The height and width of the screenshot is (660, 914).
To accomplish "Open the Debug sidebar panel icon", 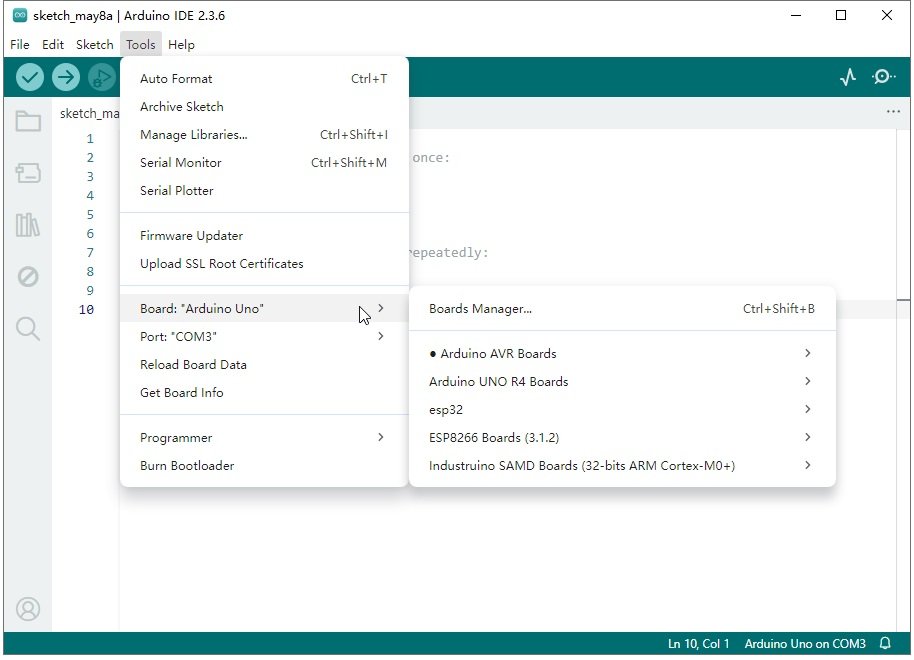I will pyautogui.click(x=28, y=276).
